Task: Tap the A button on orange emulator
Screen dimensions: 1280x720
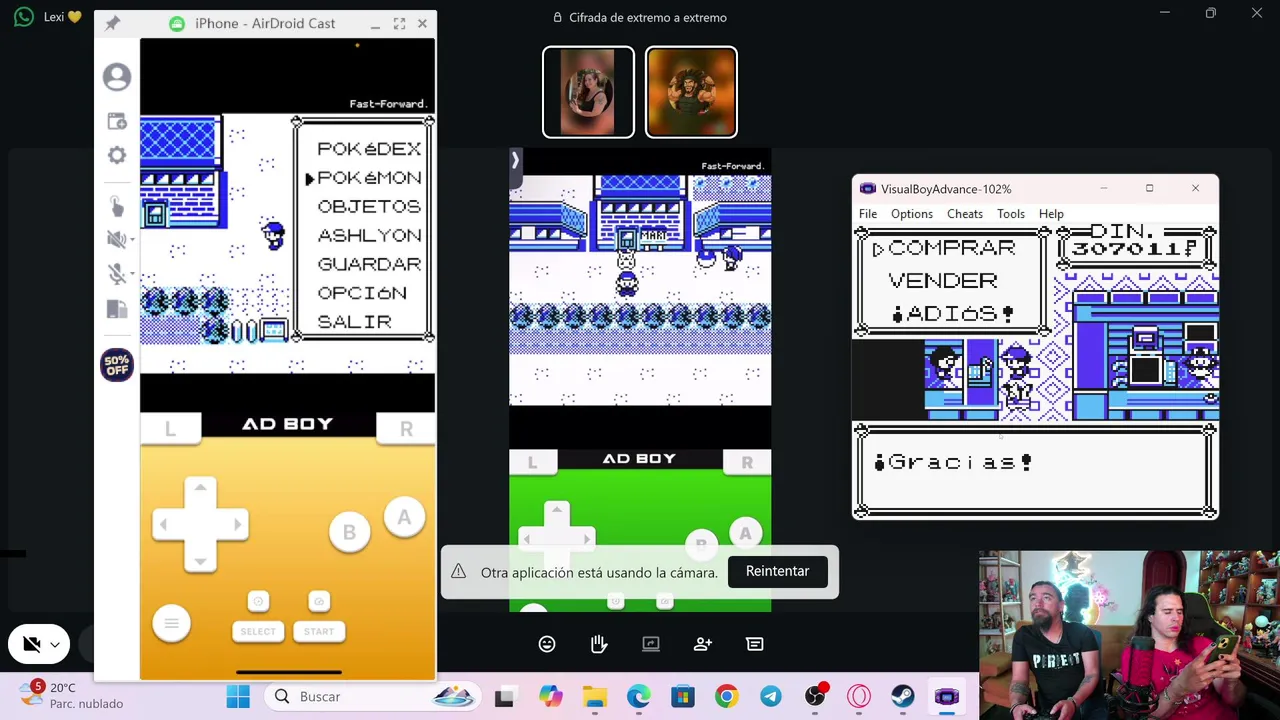Action: [404, 518]
